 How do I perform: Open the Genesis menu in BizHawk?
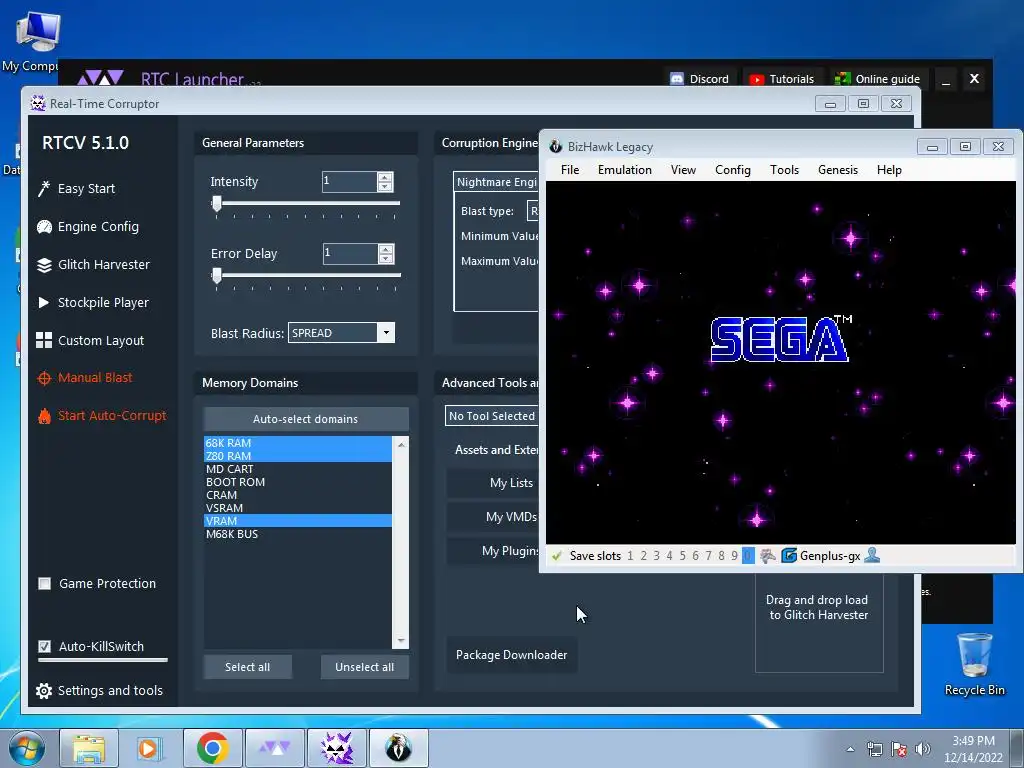(838, 170)
